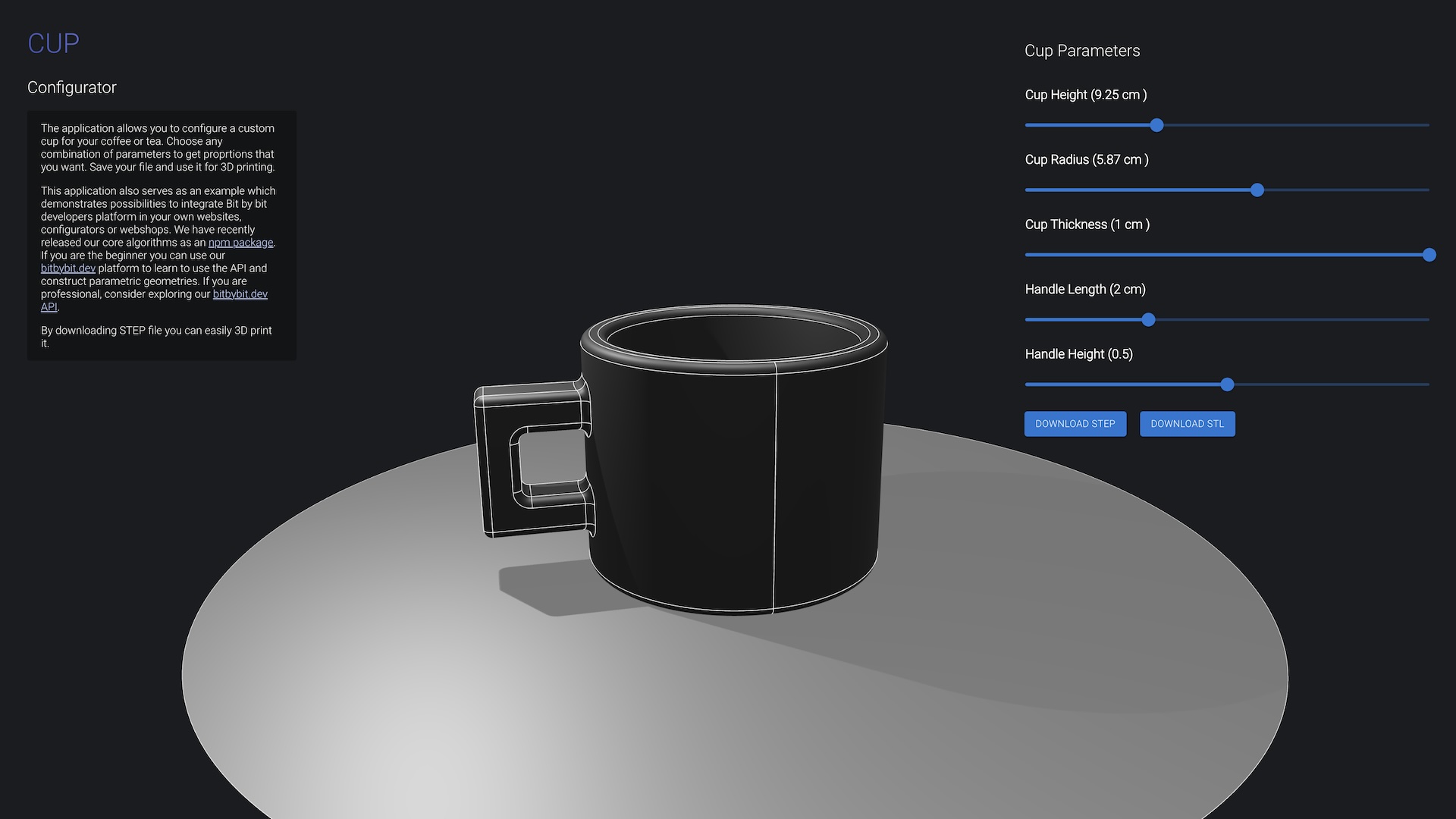Image resolution: width=1456 pixels, height=819 pixels.
Task: Click the 'Handle Length (2 cm)' label
Action: (1085, 289)
